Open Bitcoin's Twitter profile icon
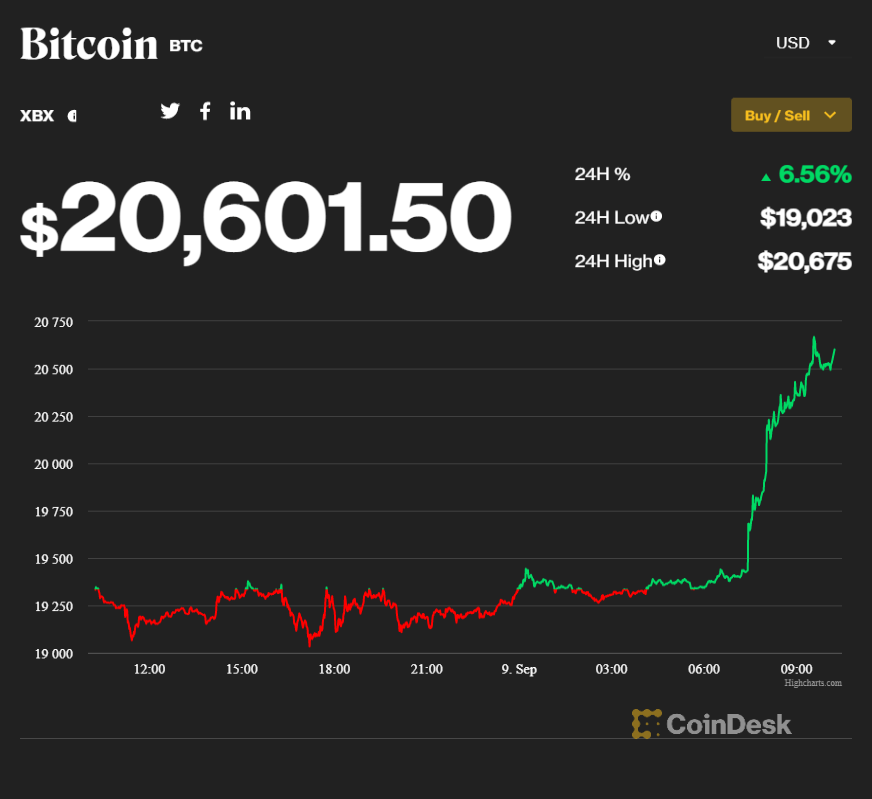Screen dimensions: 872x799 point(170,110)
